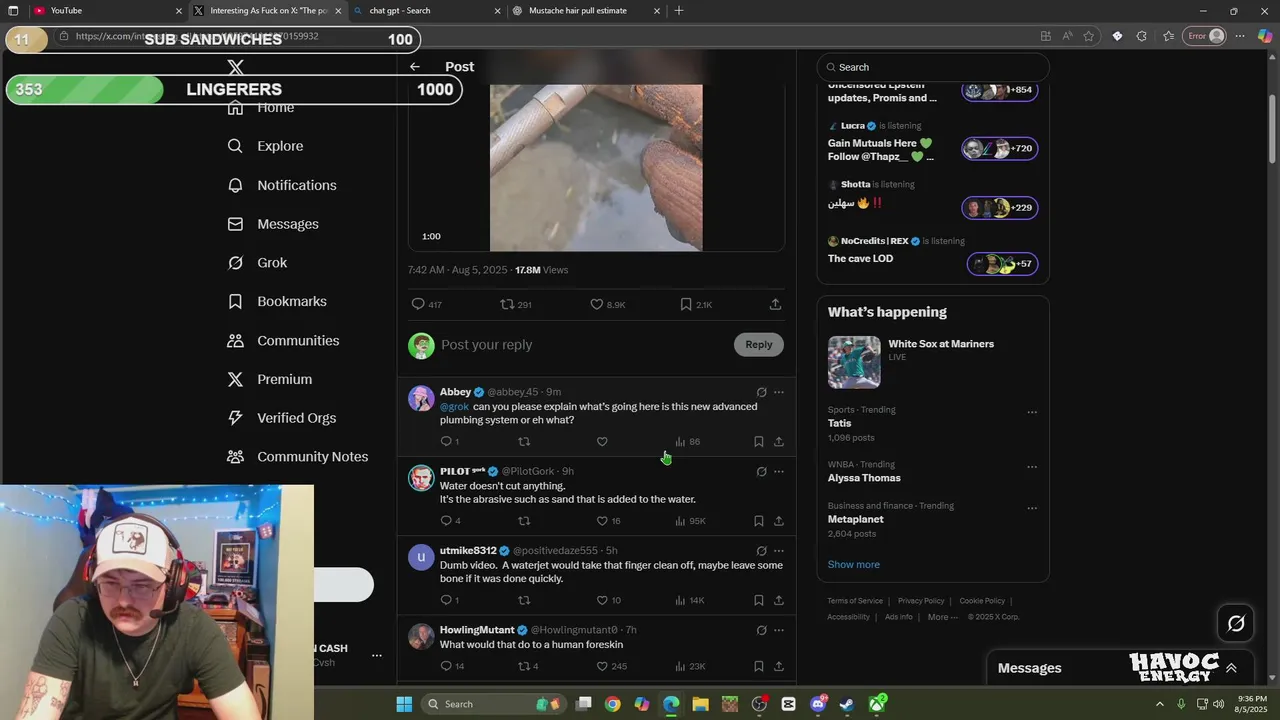This screenshot has width=1280, height=720.
Task: Click the @grok mention link
Action: click(454, 407)
